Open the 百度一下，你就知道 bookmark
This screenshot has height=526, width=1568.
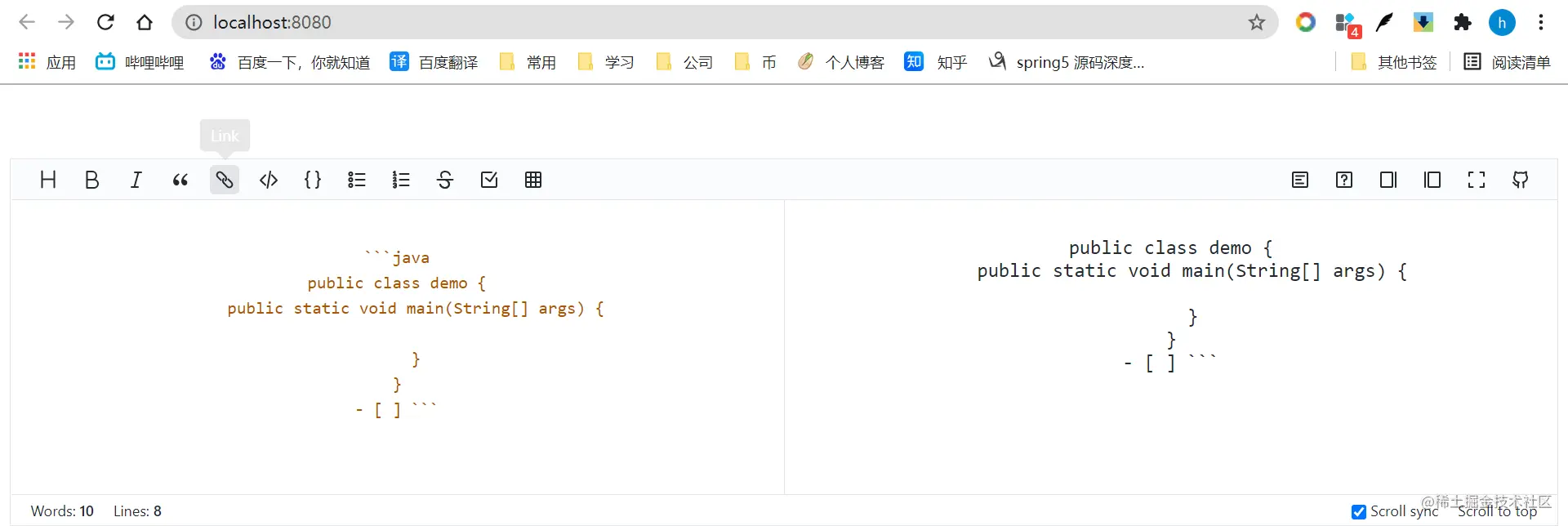point(290,62)
